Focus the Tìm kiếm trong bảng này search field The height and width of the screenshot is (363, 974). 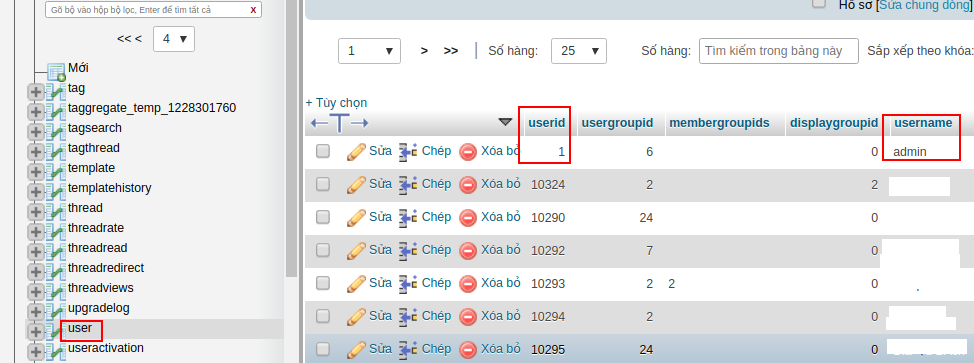click(x=778, y=51)
